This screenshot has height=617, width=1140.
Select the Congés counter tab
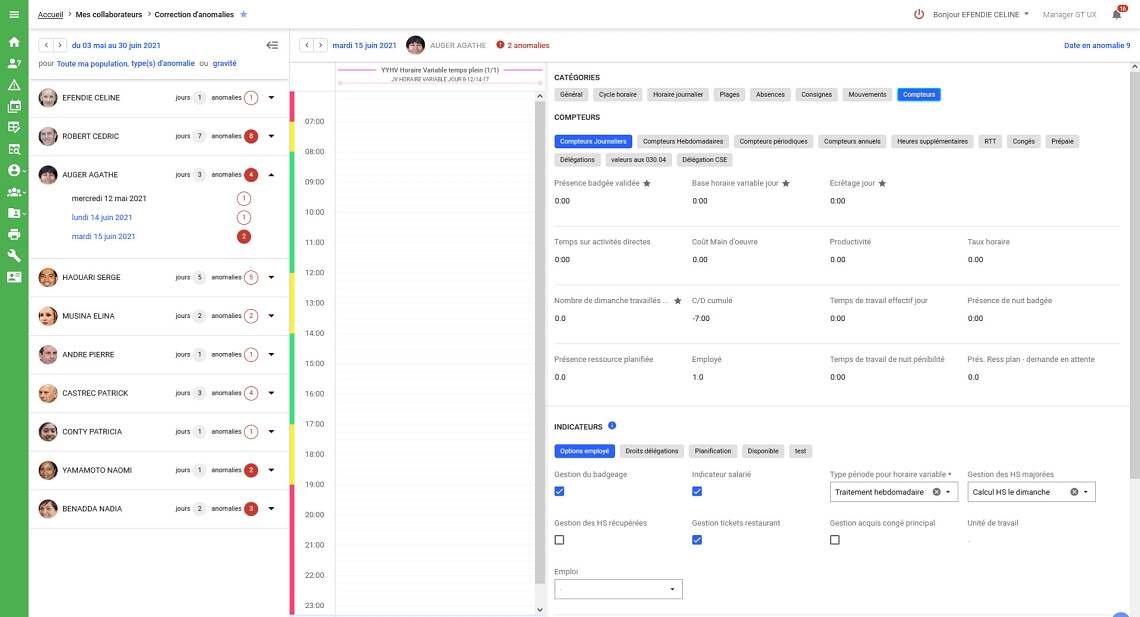coord(1024,142)
